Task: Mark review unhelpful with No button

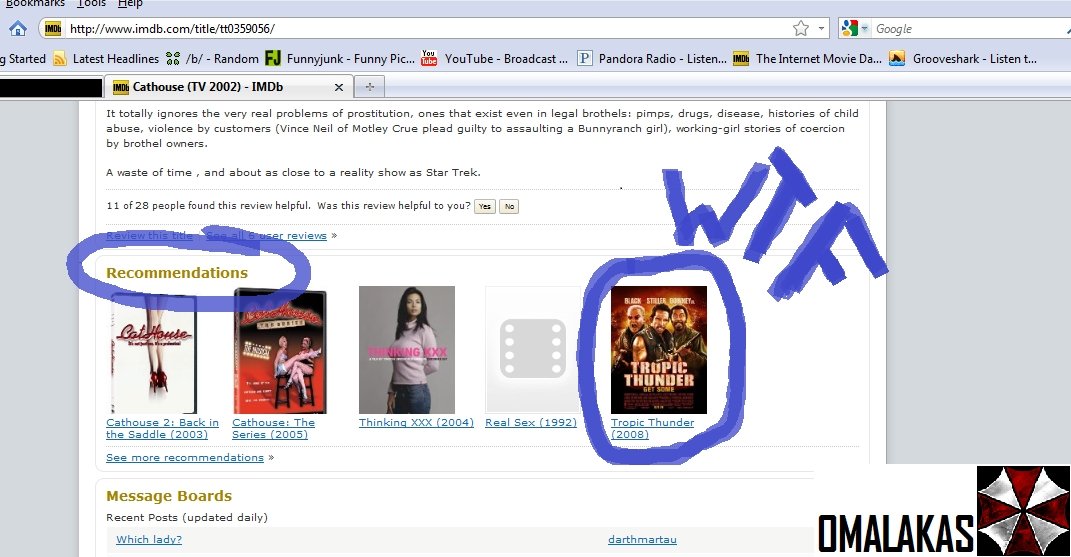Action: point(510,206)
